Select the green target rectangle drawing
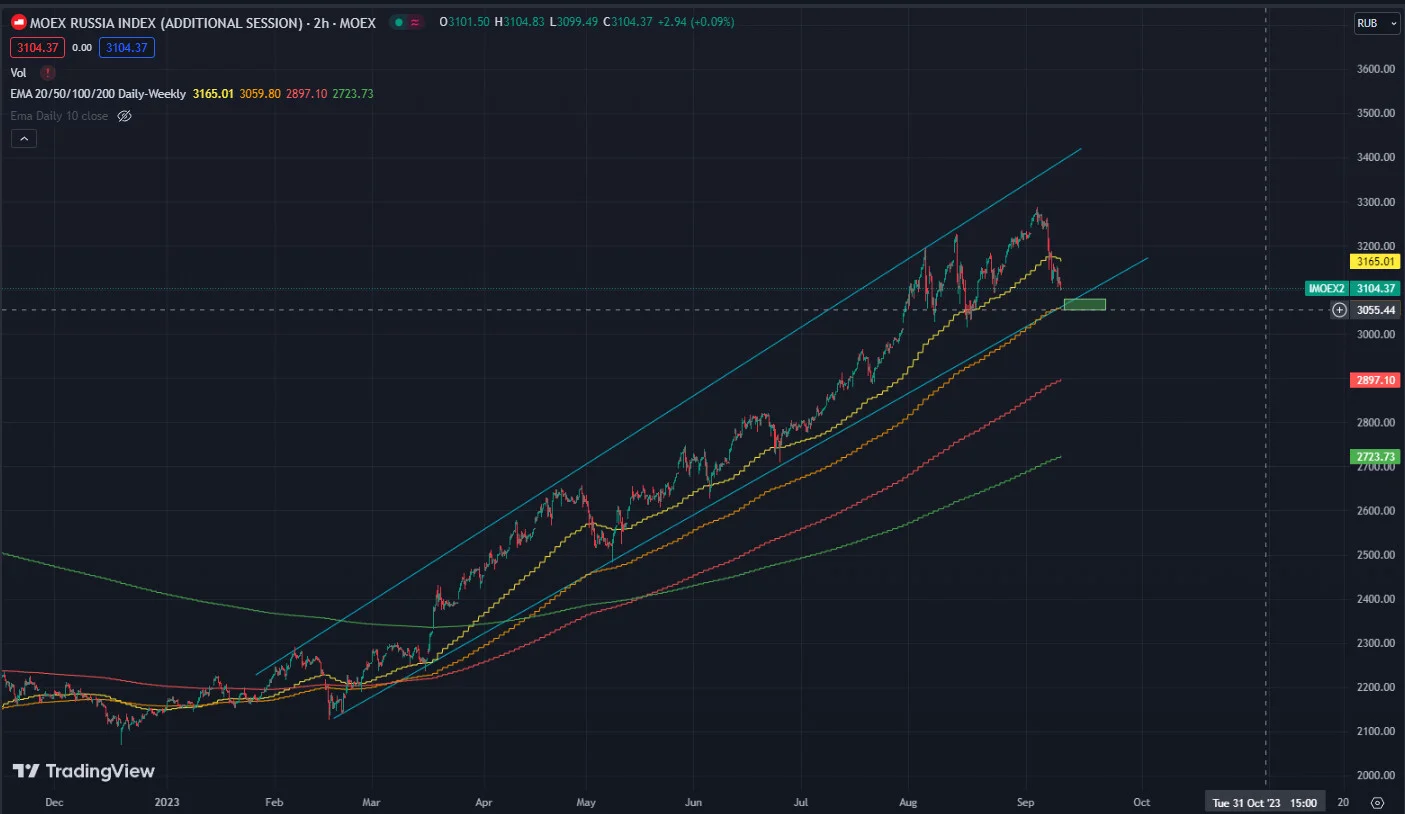The width and height of the screenshot is (1405, 814). [x=1085, y=304]
